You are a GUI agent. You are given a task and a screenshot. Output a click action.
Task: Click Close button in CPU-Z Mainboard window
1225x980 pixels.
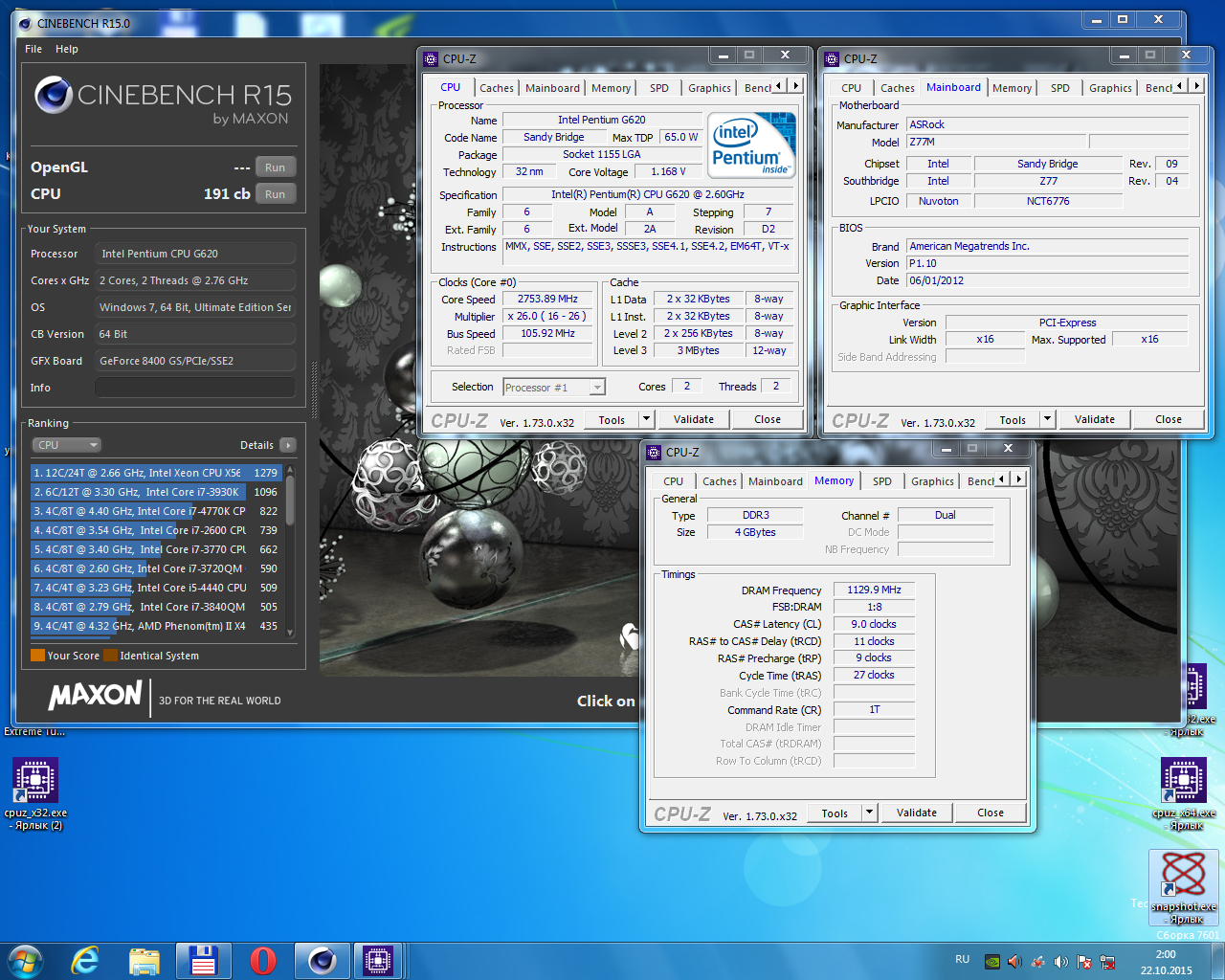(x=1169, y=419)
